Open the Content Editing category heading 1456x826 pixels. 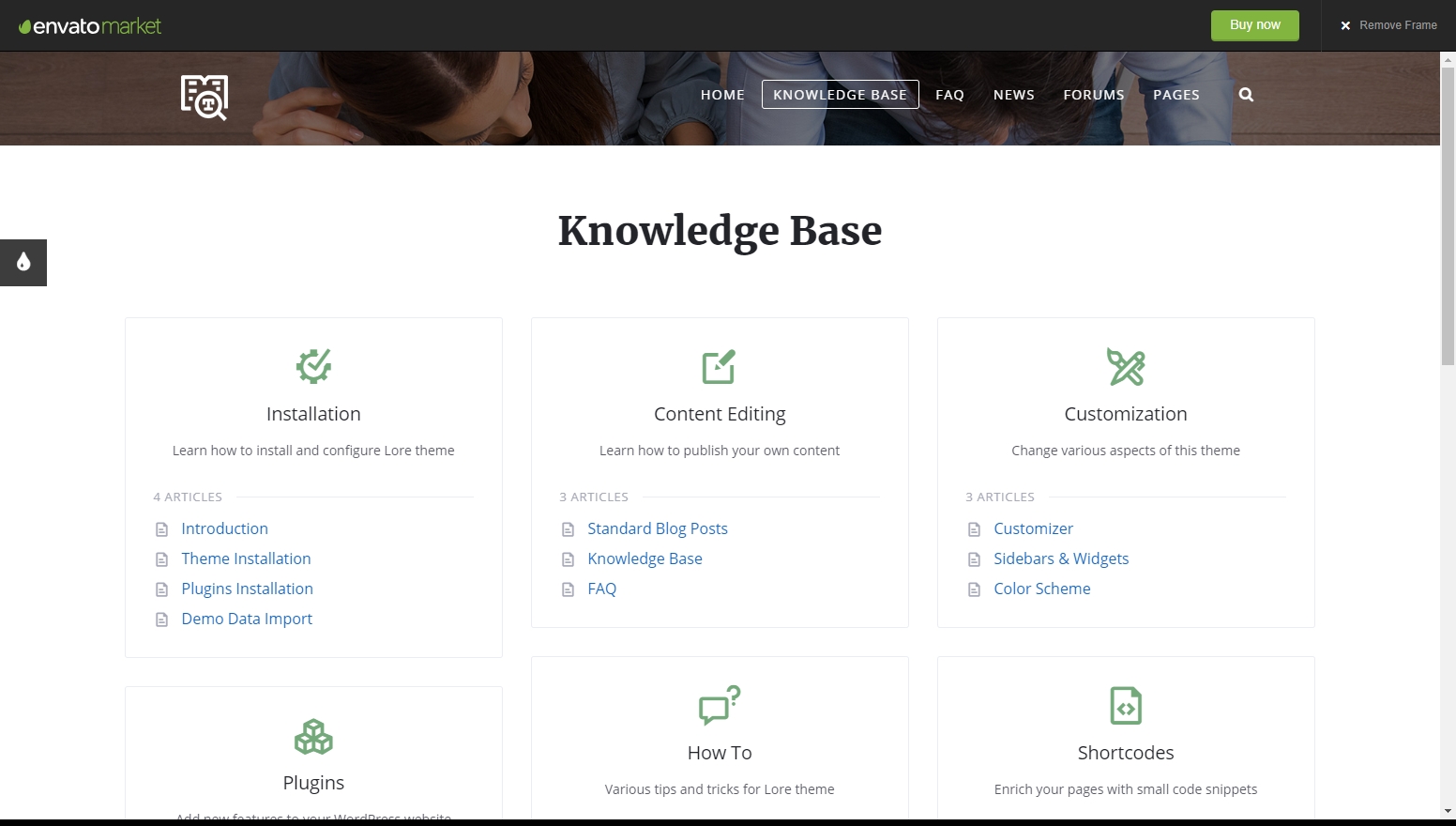click(720, 414)
